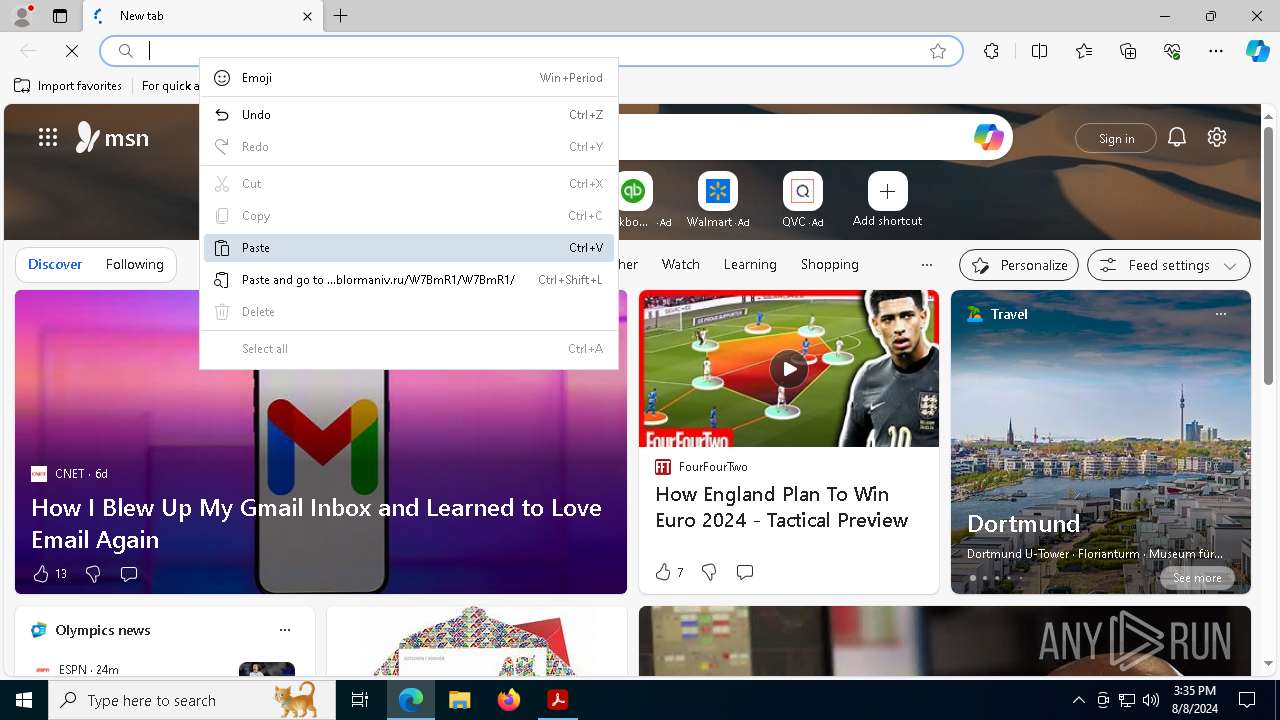
Task: Open comments on the FourFourTwo article
Action: coord(745,572)
